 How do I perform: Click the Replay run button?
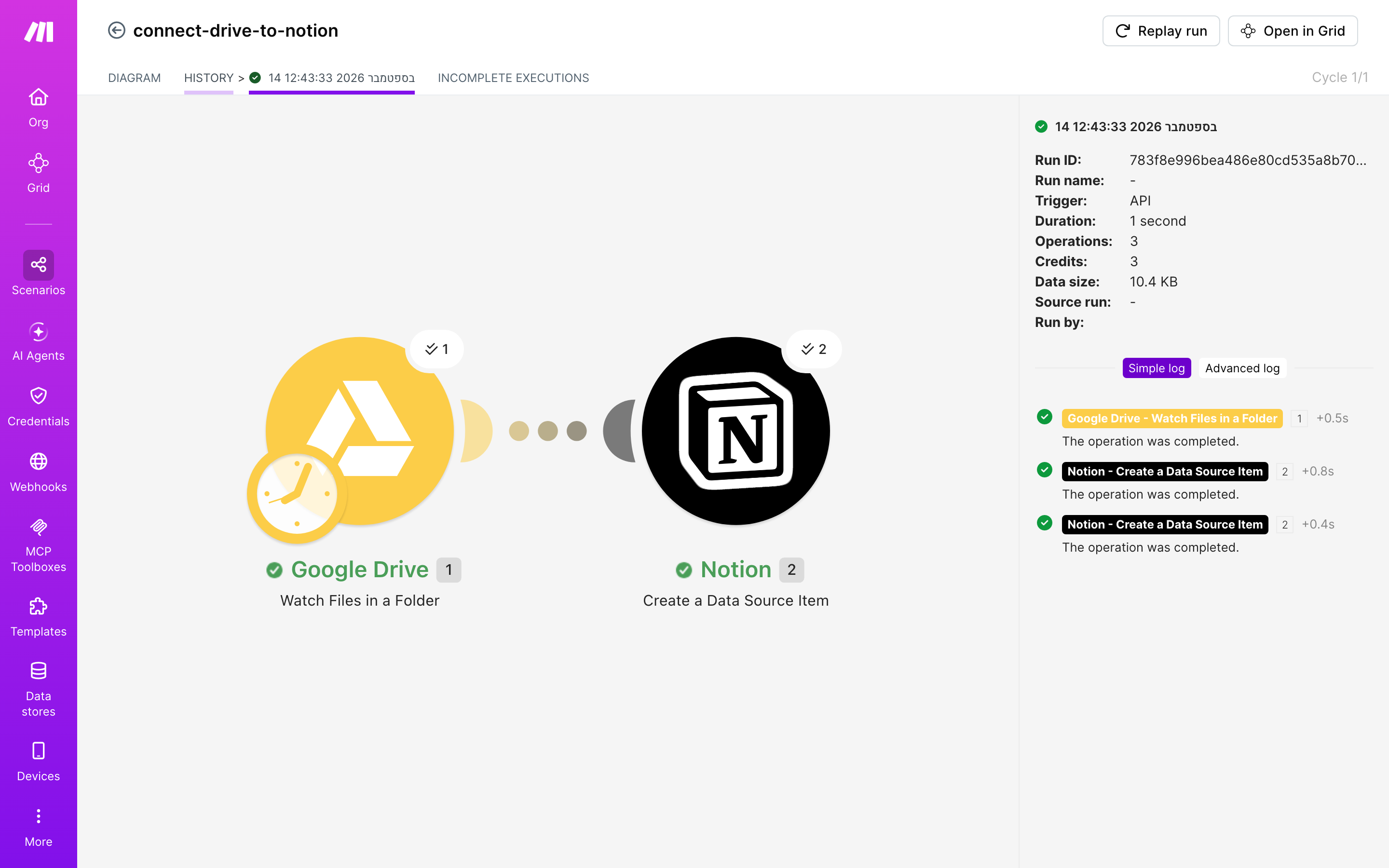pos(1160,31)
